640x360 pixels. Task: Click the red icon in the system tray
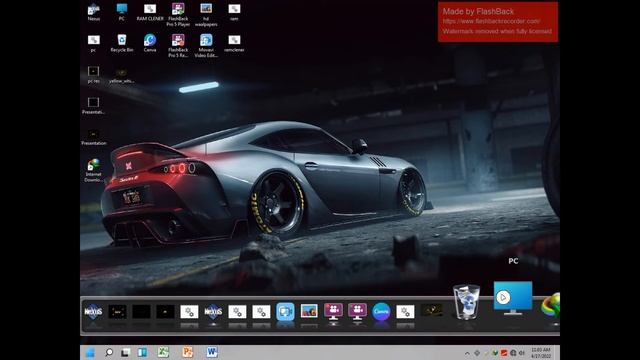click(504, 353)
